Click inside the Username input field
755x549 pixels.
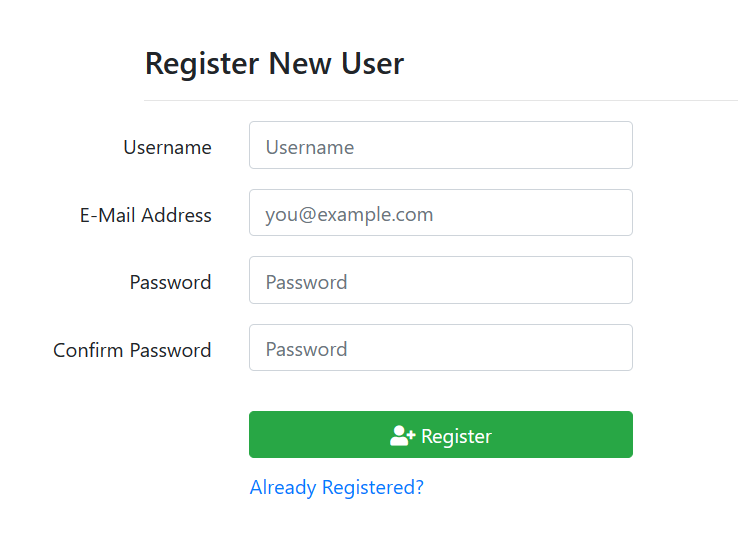(440, 146)
